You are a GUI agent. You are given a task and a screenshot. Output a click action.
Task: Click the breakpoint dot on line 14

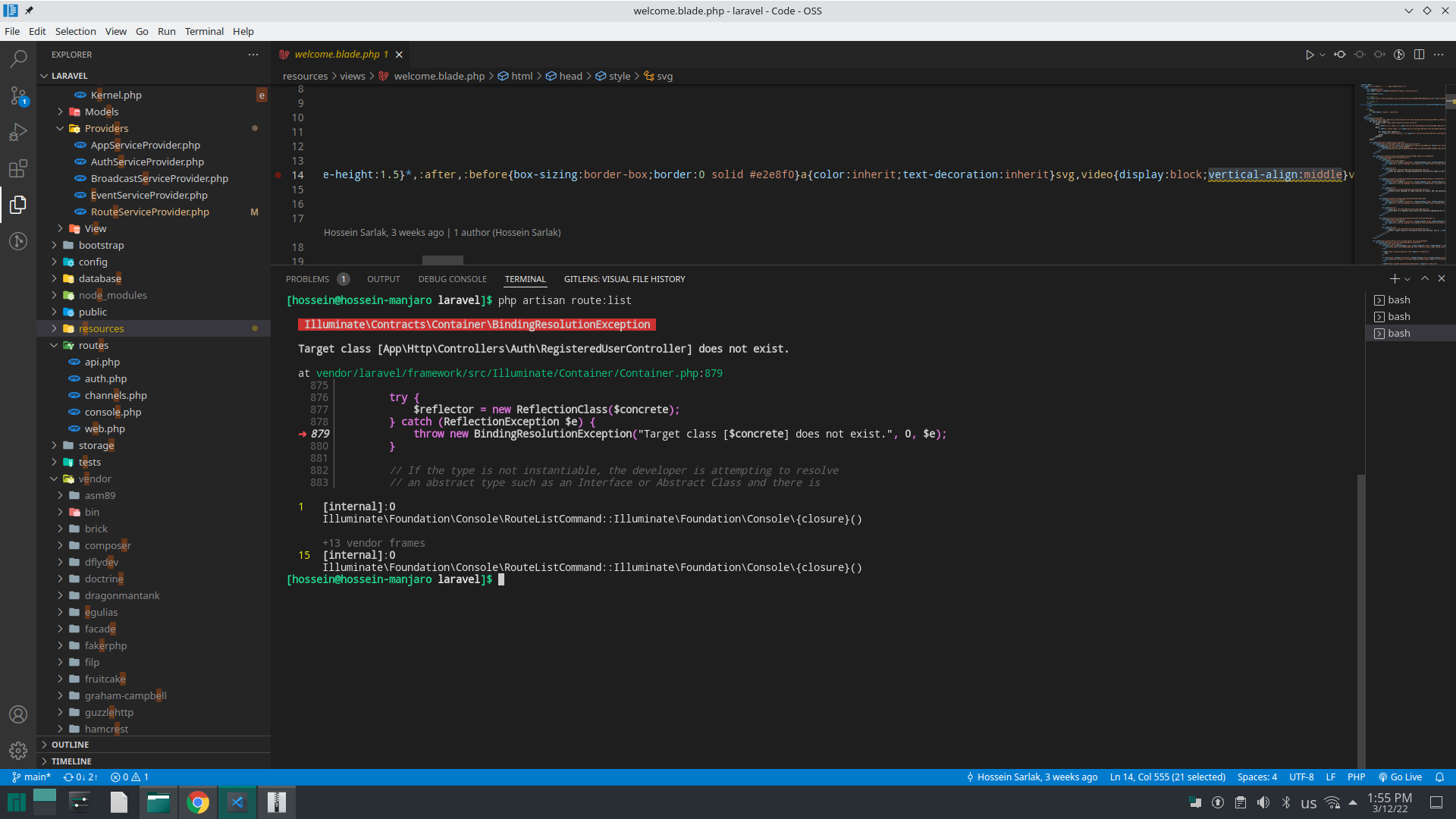point(278,175)
